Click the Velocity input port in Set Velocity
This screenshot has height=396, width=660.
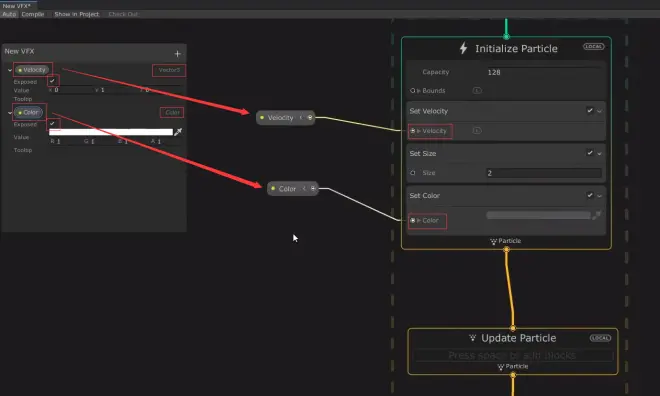coord(412,131)
